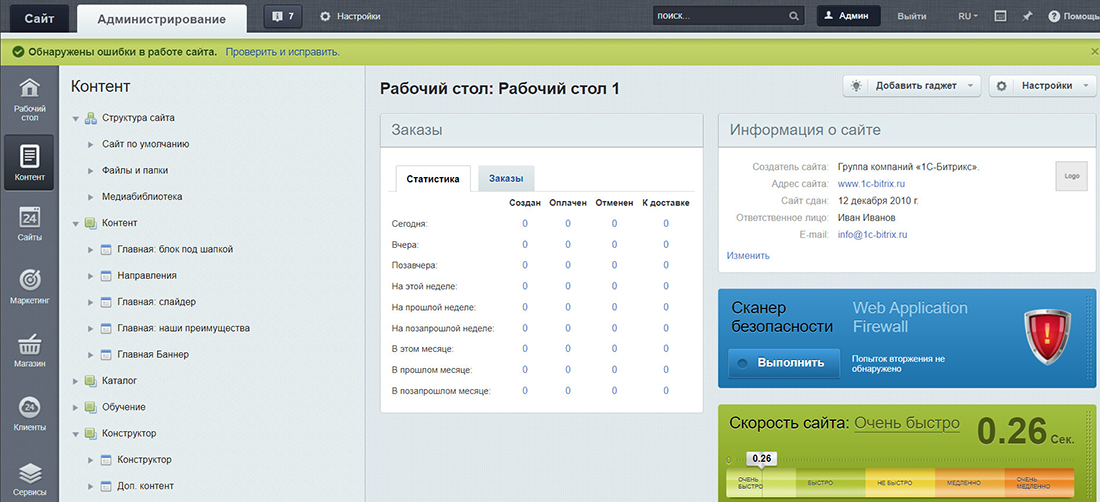This screenshot has width=1100, height=502.
Task: Click the Заказы widget header
Action: (x=541, y=130)
